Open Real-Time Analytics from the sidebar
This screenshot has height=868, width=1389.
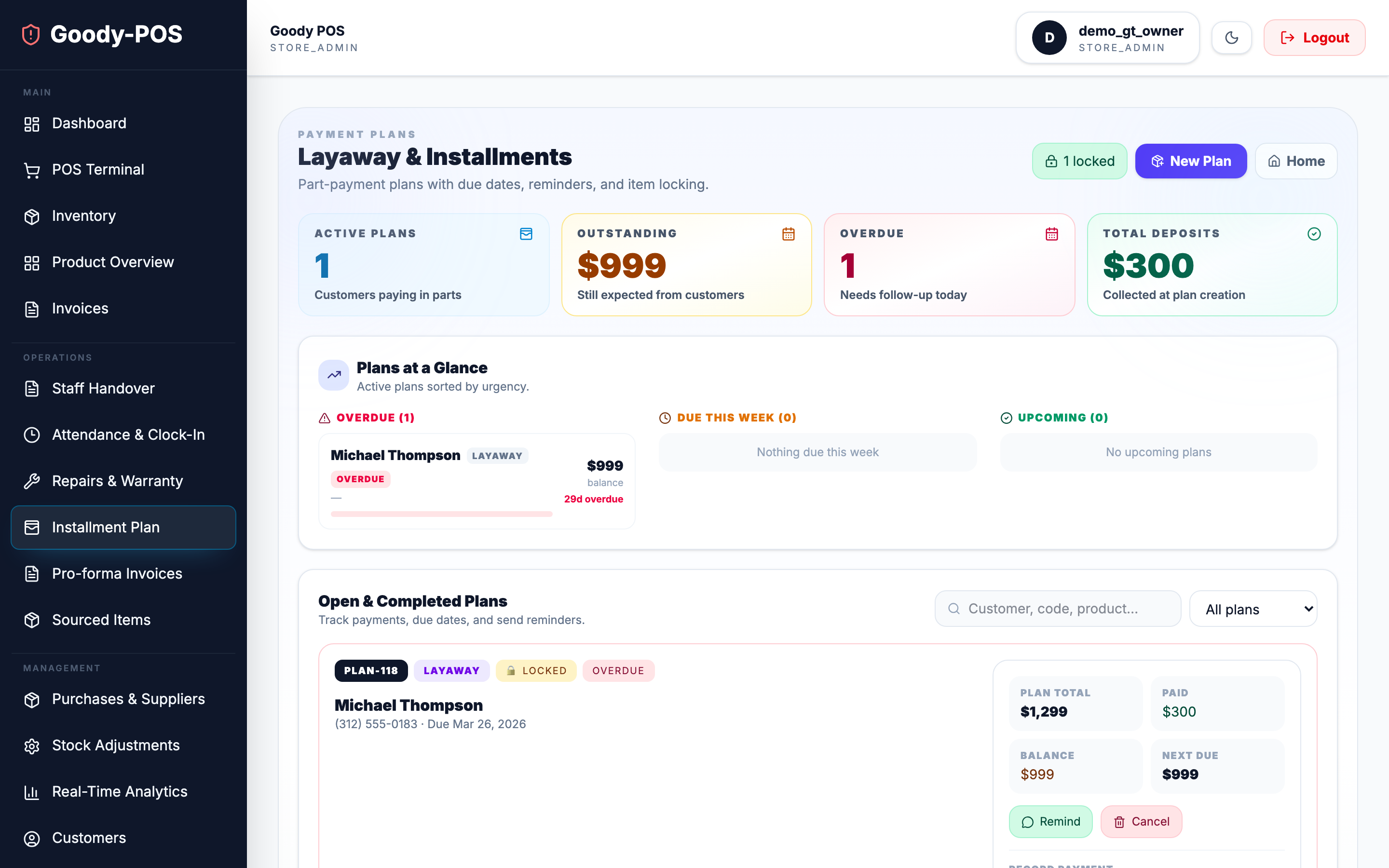point(120,792)
